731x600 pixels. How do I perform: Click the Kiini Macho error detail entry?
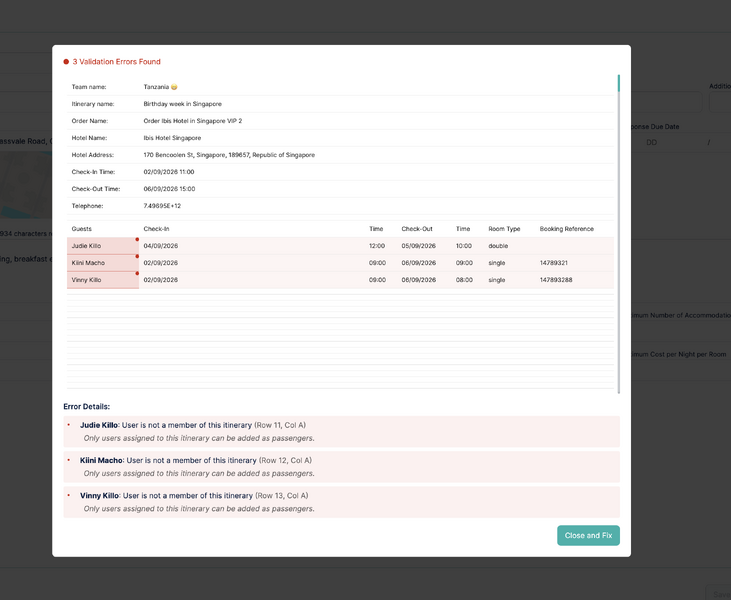(x=341, y=467)
